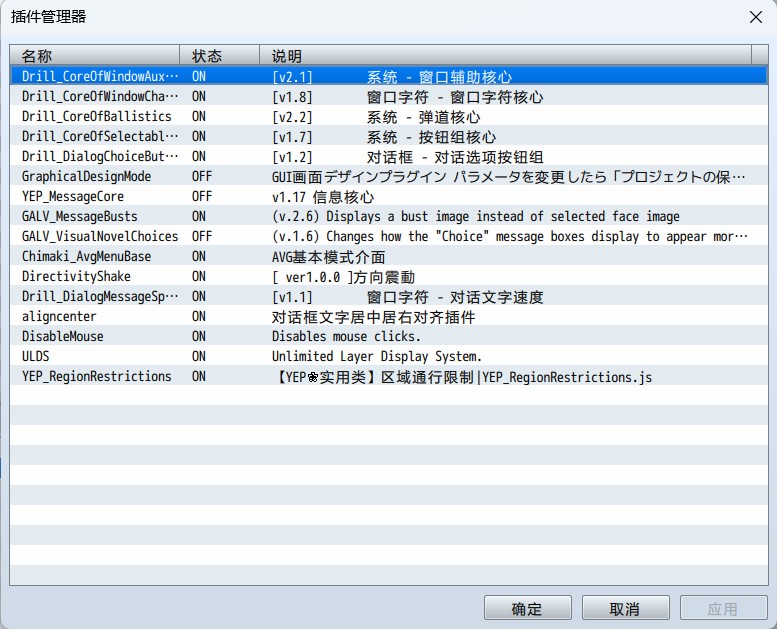Click description '[ ver1.0.0 ]方向震動'
This screenshot has height=629, width=777.
click(x=343, y=277)
